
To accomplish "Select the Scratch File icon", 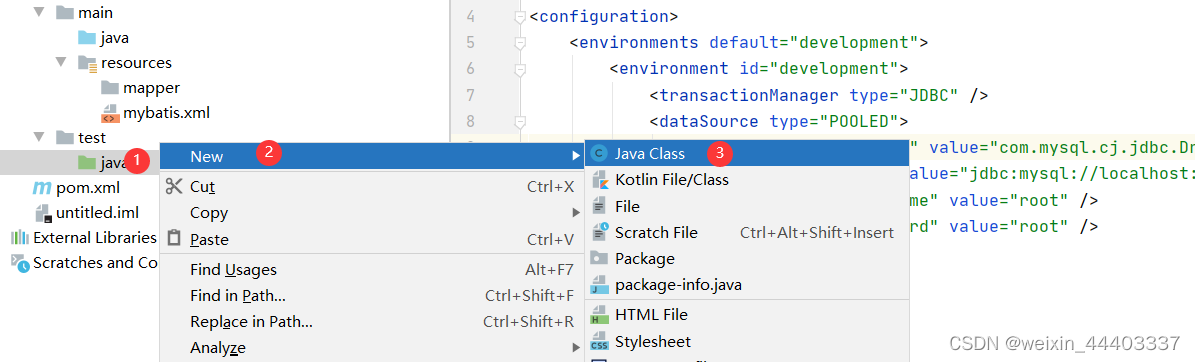I will tap(600, 232).
